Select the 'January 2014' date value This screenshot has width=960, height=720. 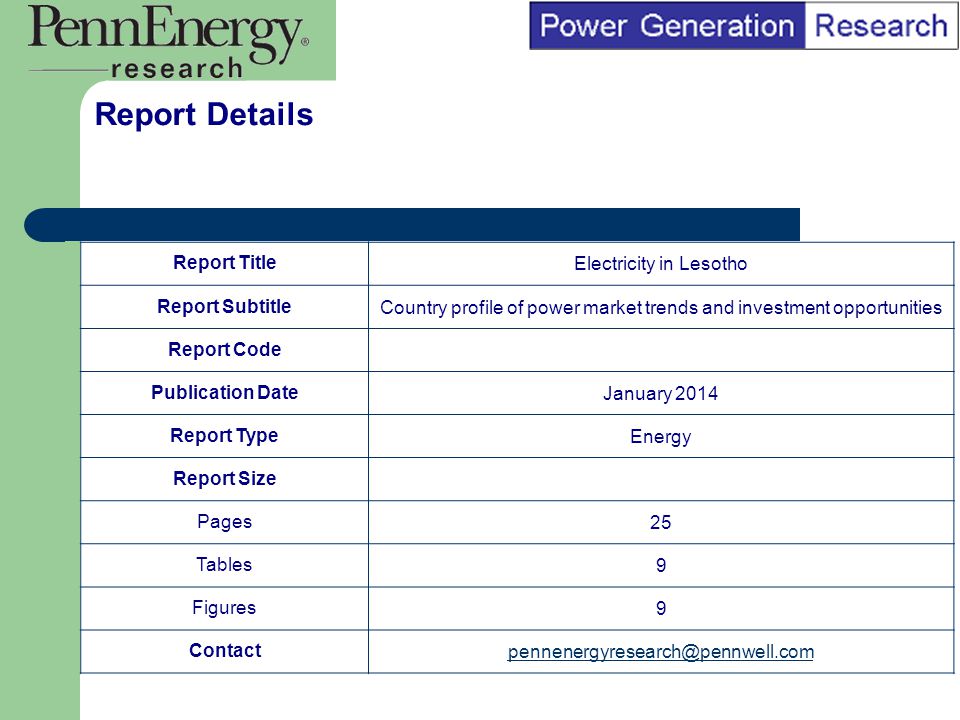(661, 393)
